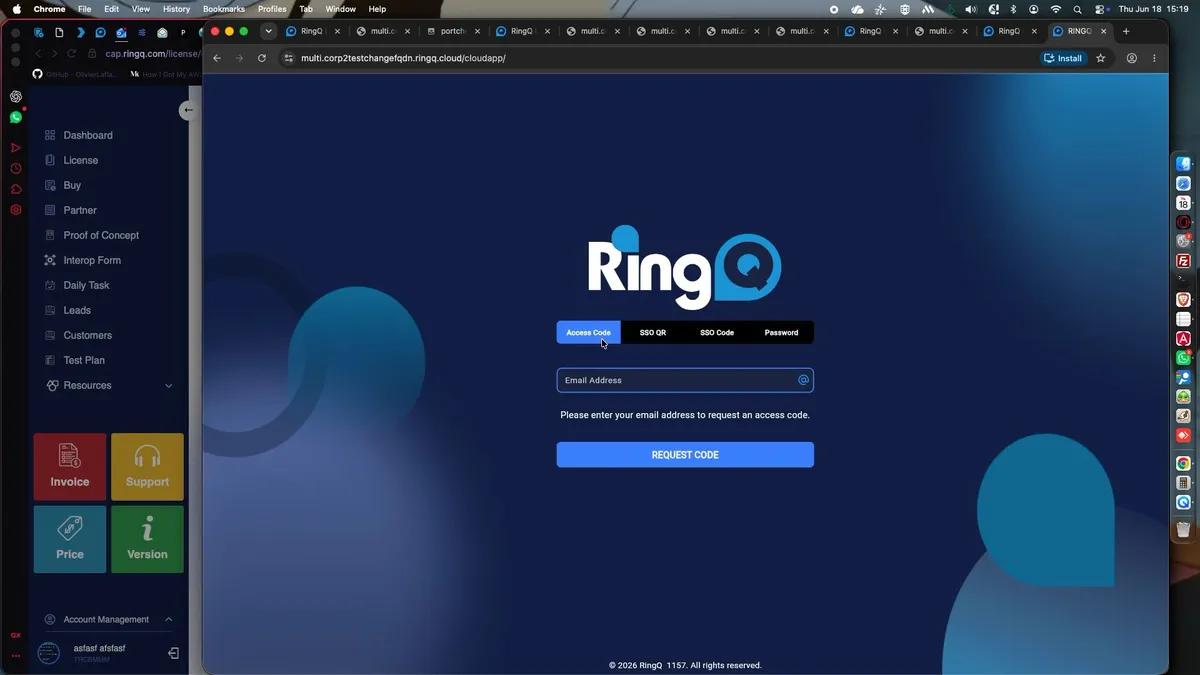Open the Support tile in back window
This screenshot has width=1200, height=675.
(x=147, y=467)
